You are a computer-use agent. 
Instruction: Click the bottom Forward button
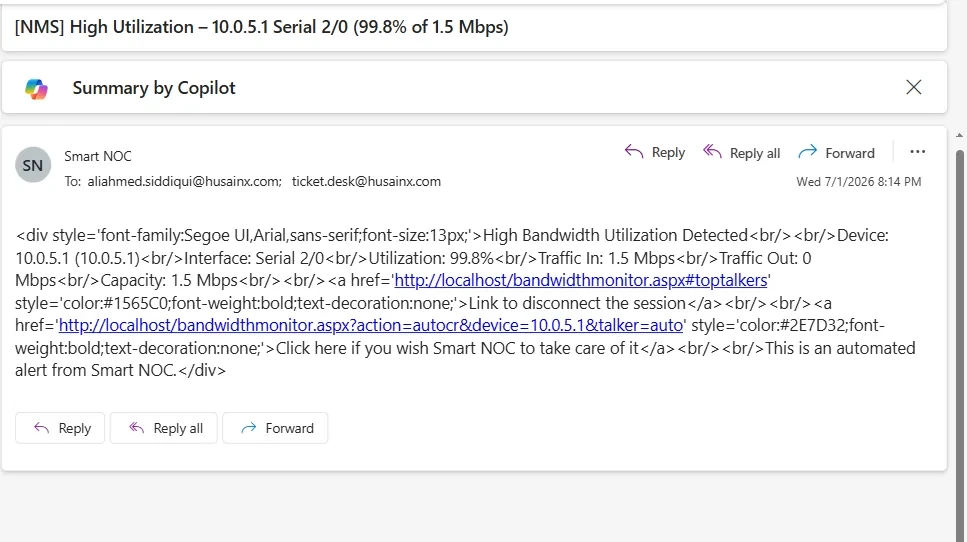pos(275,428)
